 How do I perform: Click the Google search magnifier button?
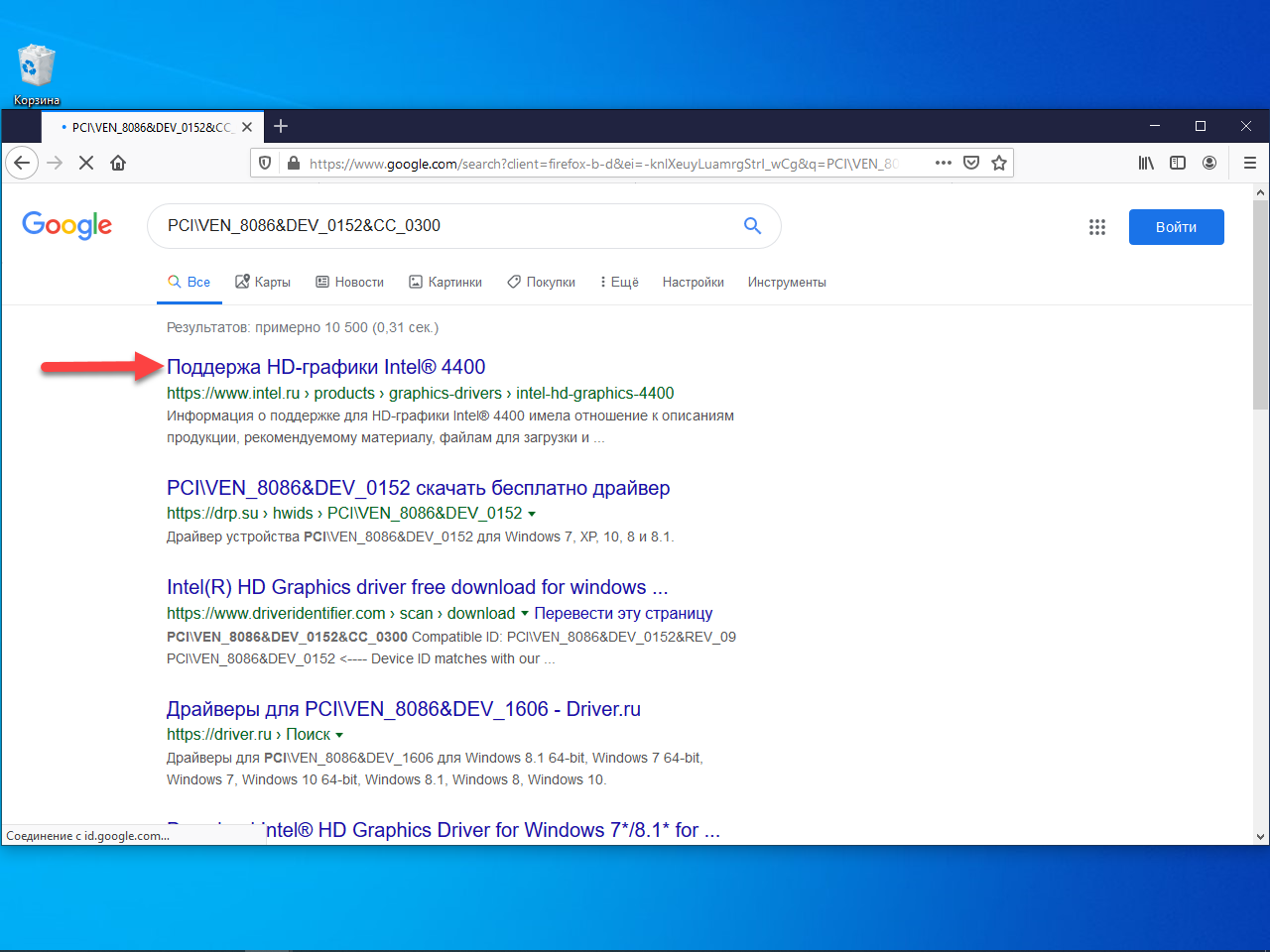[x=753, y=226]
